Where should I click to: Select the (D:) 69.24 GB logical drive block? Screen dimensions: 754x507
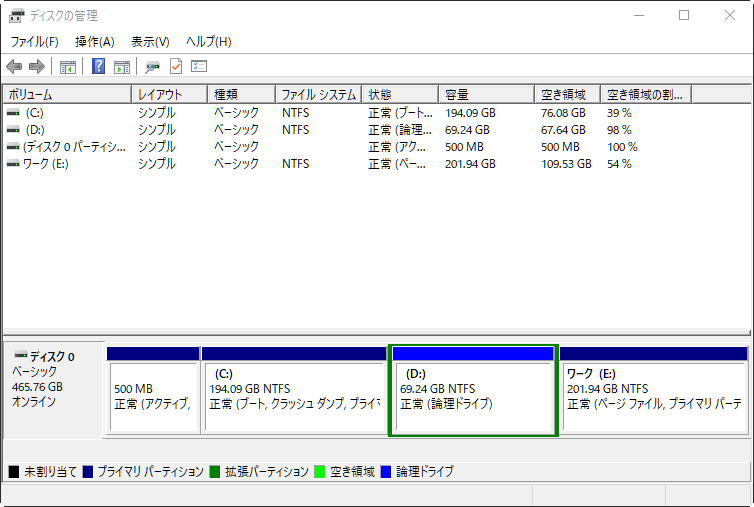click(x=473, y=391)
